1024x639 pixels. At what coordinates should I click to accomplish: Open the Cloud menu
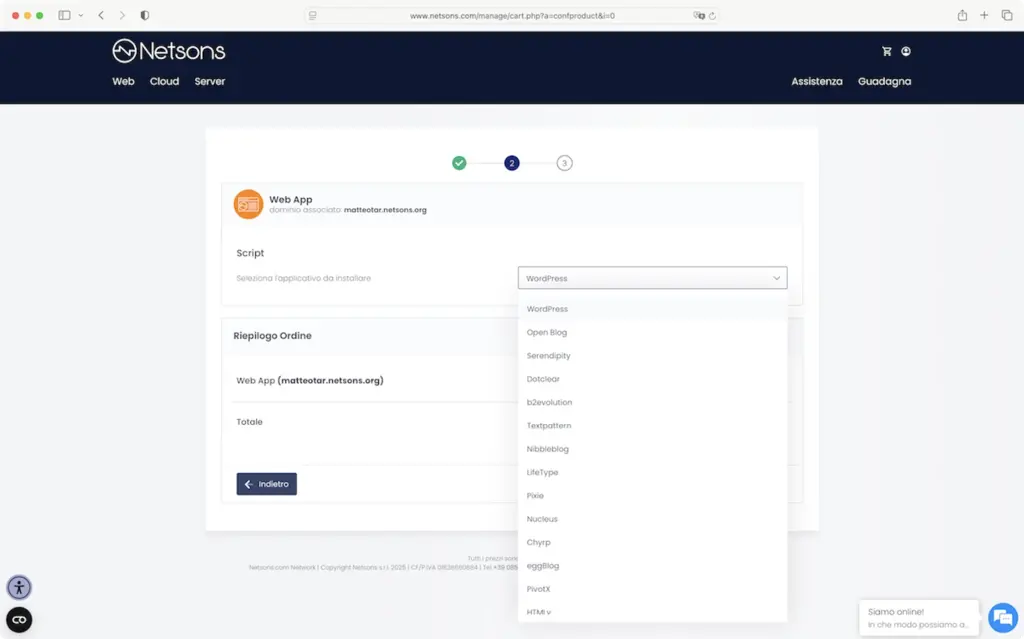coord(164,81)
